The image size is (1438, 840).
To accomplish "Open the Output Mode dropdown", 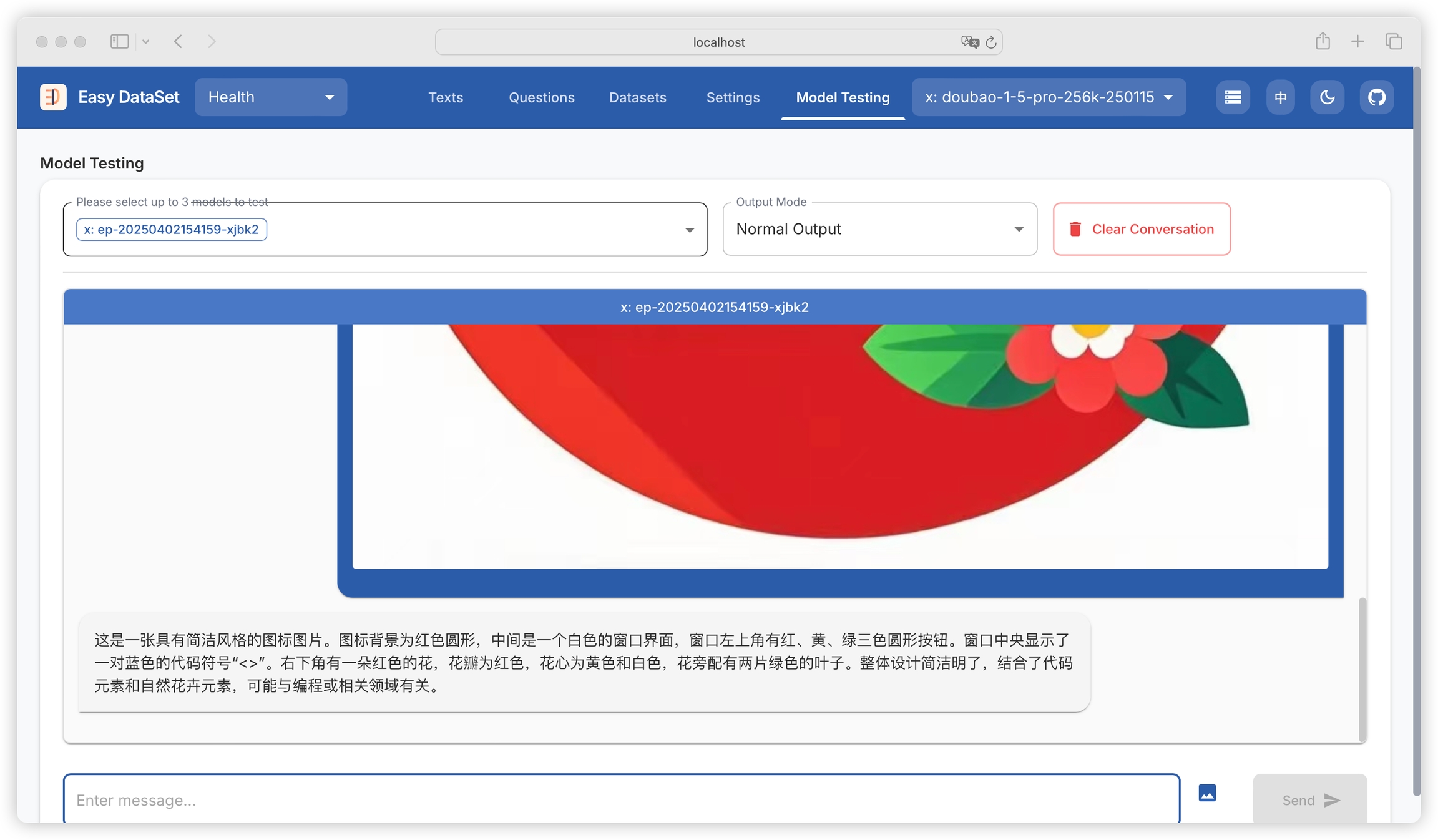I will (x=879, y=229).
